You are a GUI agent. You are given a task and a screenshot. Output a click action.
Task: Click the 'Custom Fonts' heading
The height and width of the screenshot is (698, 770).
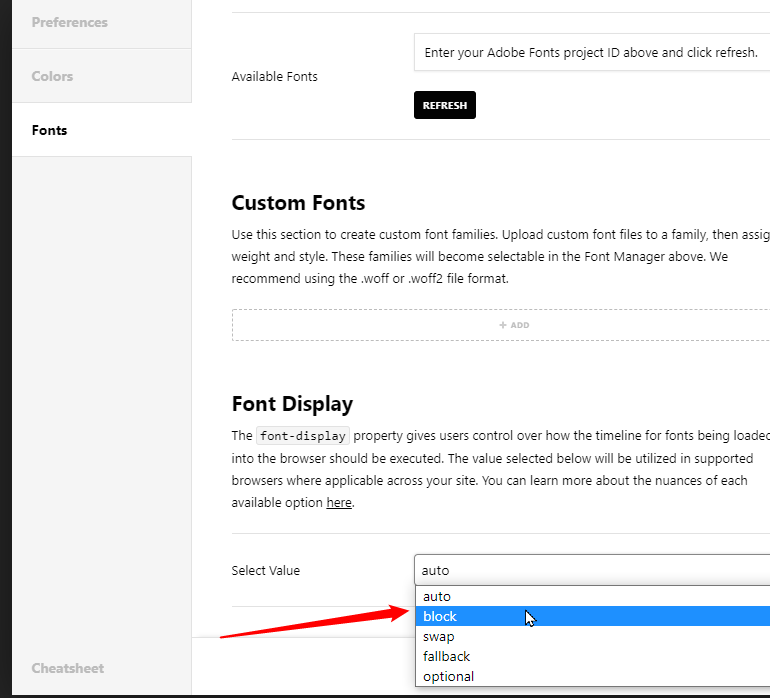(298, 203)
